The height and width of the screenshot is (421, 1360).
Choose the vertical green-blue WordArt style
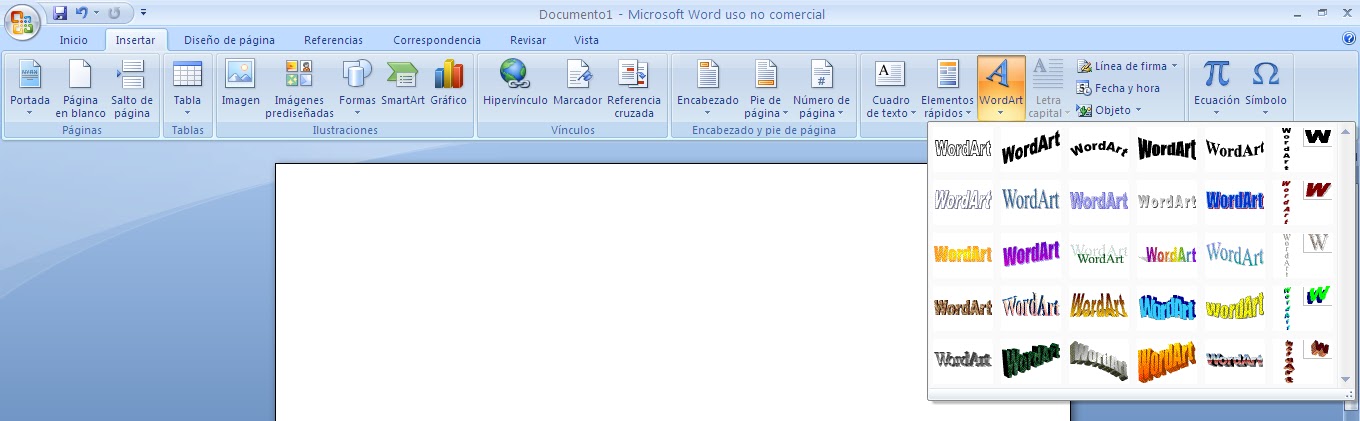click(x=1287, y=308)
